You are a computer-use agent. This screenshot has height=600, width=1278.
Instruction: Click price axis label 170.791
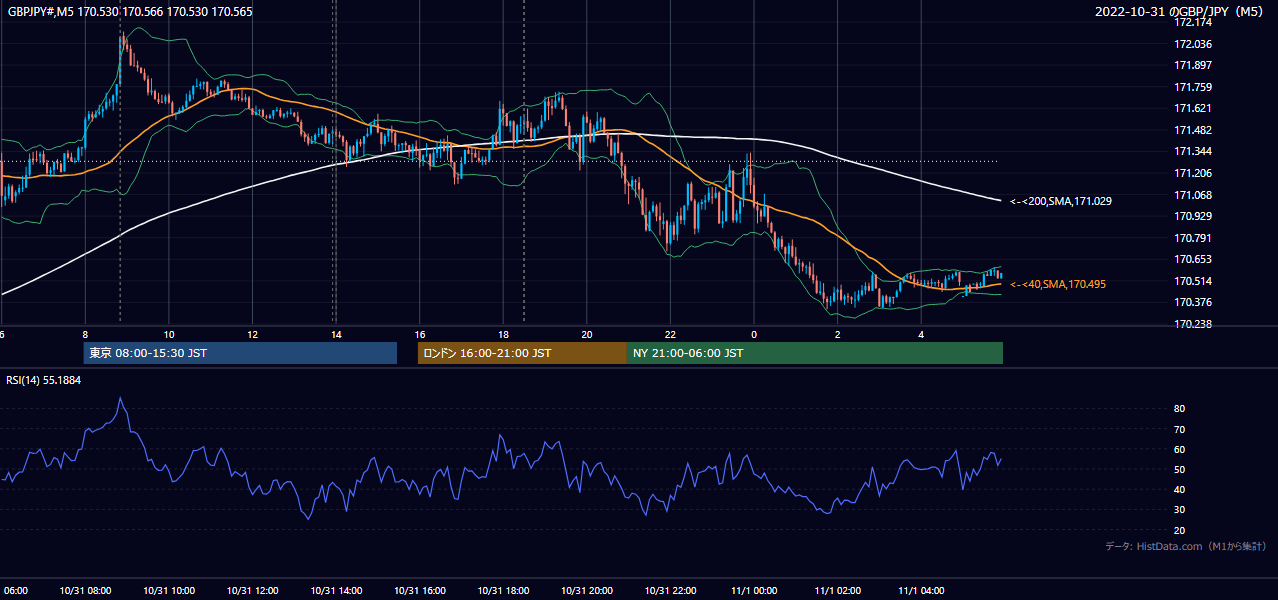(1194, 238)
